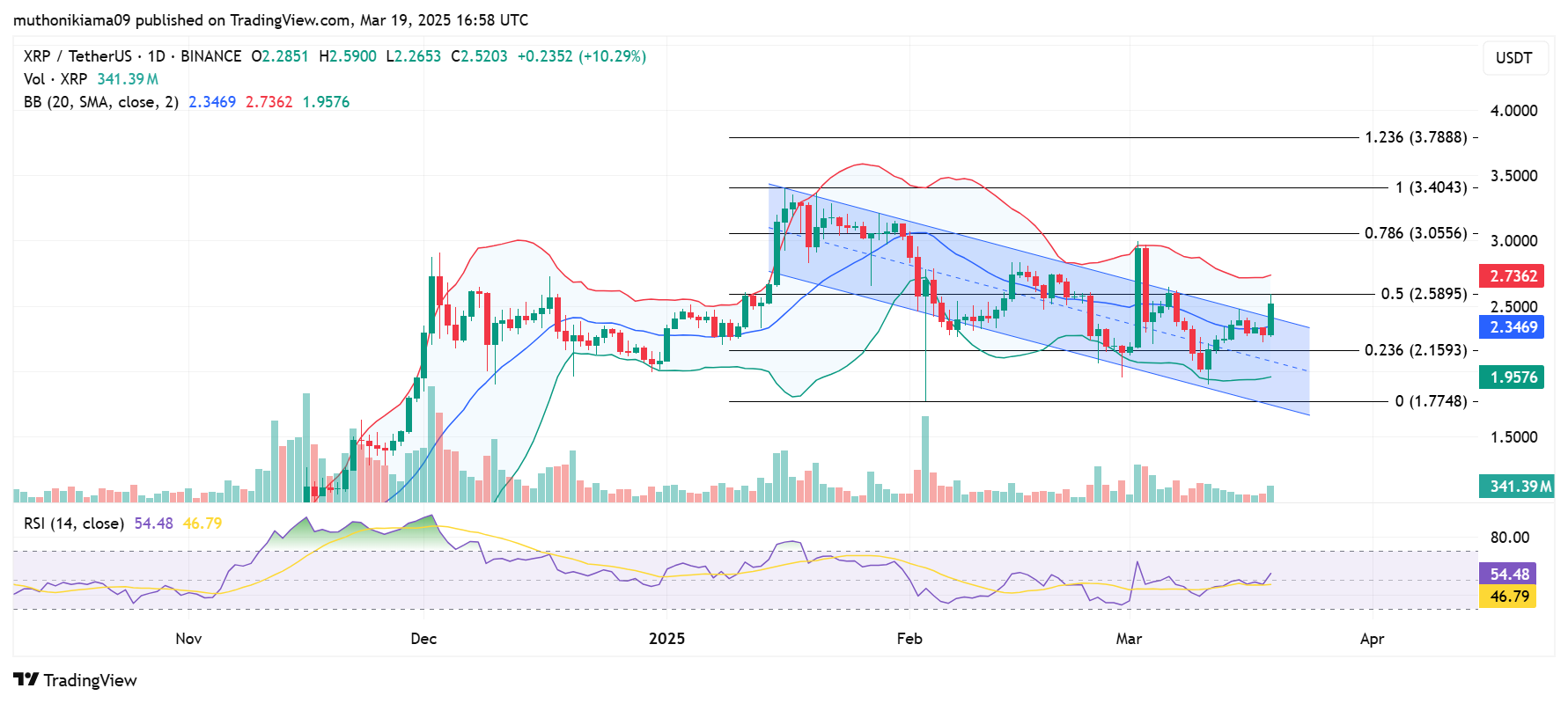This screenshot has height=703, width=1568.
Task: Select the 0.5 (2.5895) Fibonacci level label
Action: click(1423, 294)
